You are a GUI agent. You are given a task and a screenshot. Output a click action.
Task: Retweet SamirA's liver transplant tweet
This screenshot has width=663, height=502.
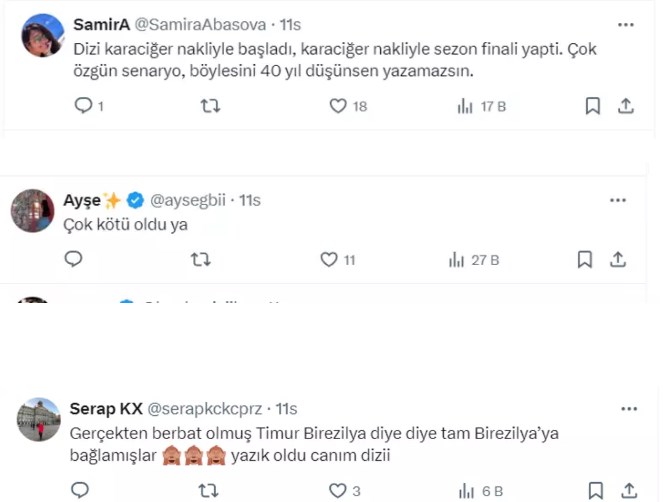(x=210, y=105)
